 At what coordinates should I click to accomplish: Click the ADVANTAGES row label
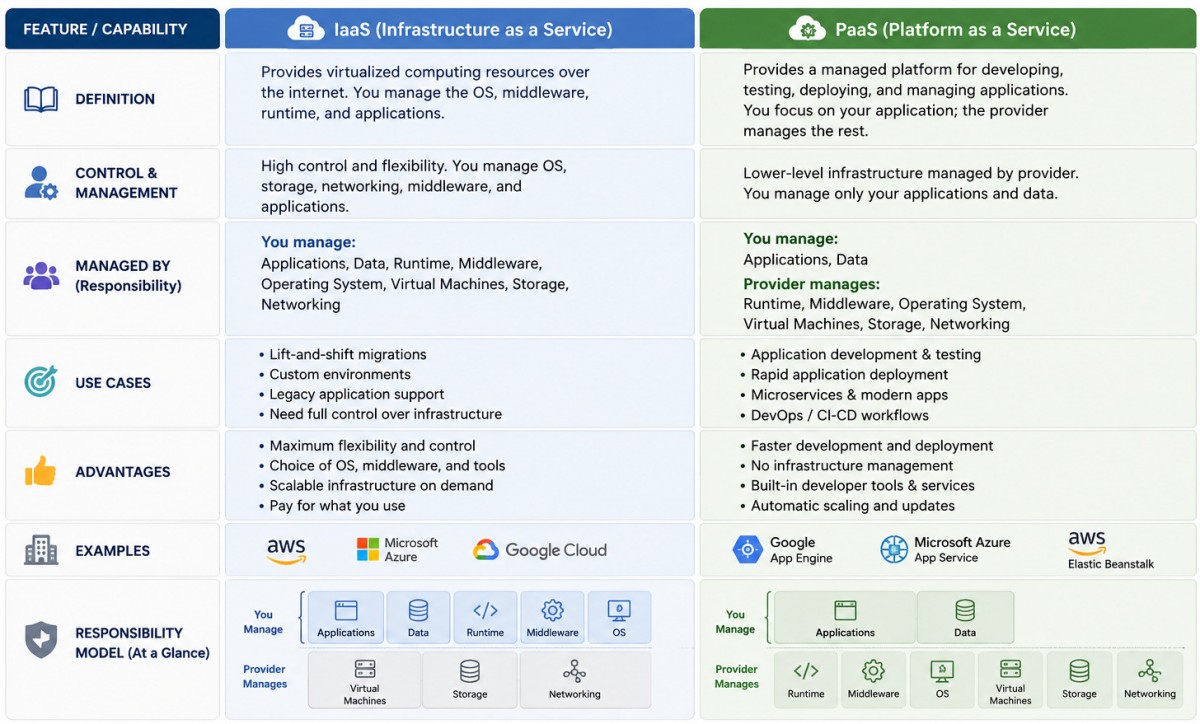[x=122, y=471]
